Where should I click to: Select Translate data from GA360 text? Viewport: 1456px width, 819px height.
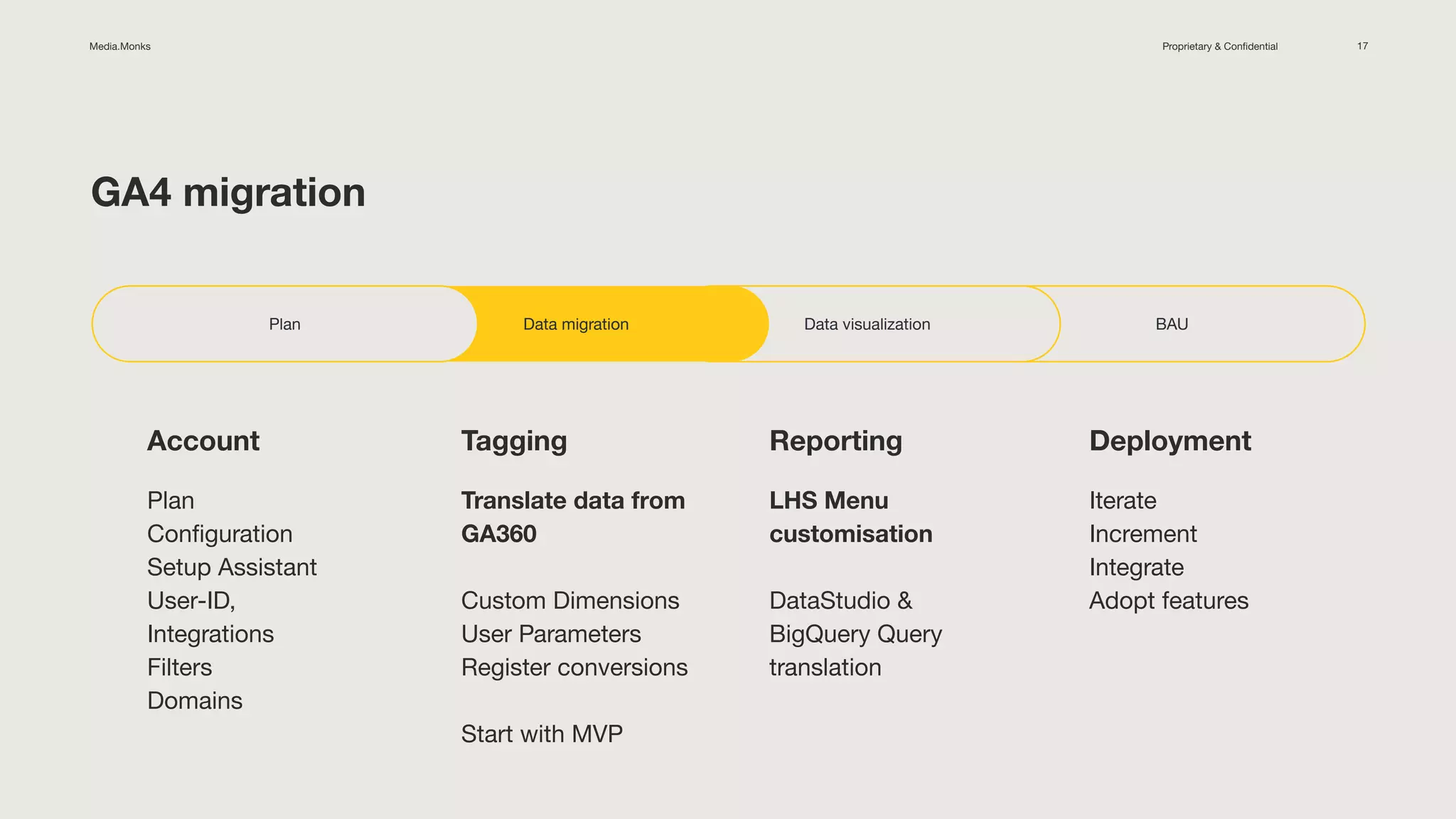coord(572,517)
